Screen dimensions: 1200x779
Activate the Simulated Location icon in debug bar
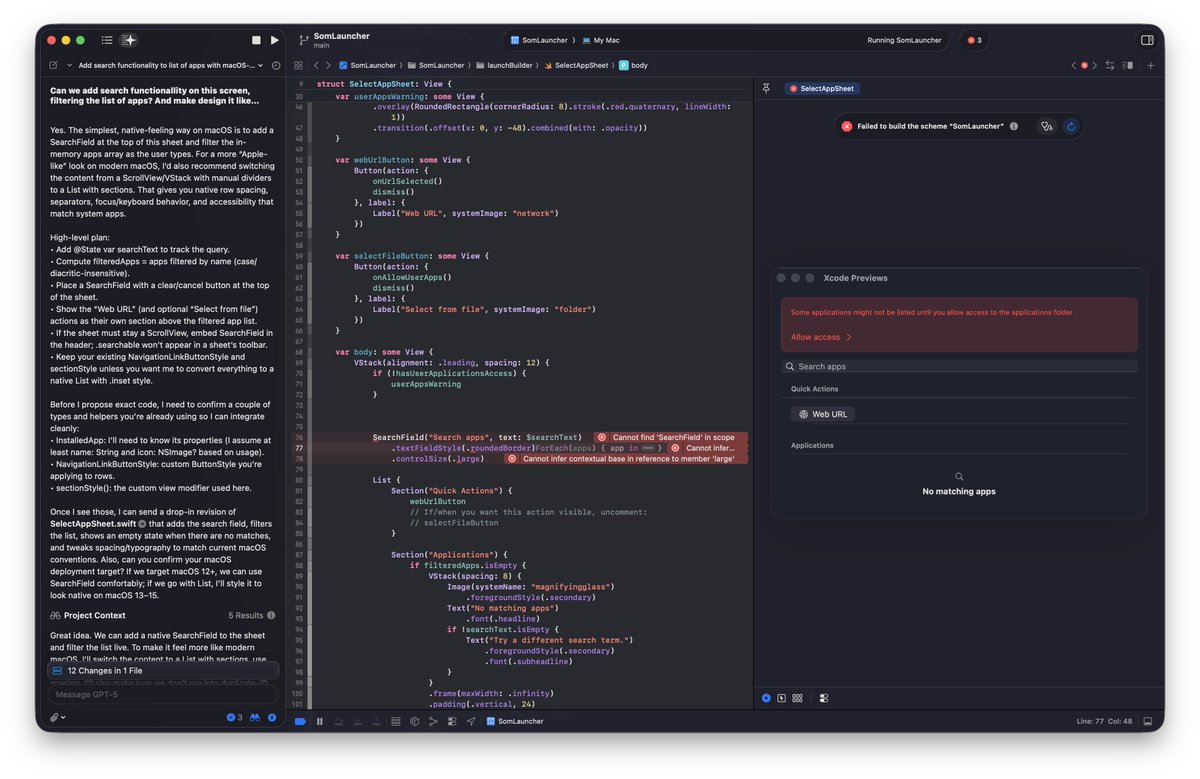coord(468,721)
